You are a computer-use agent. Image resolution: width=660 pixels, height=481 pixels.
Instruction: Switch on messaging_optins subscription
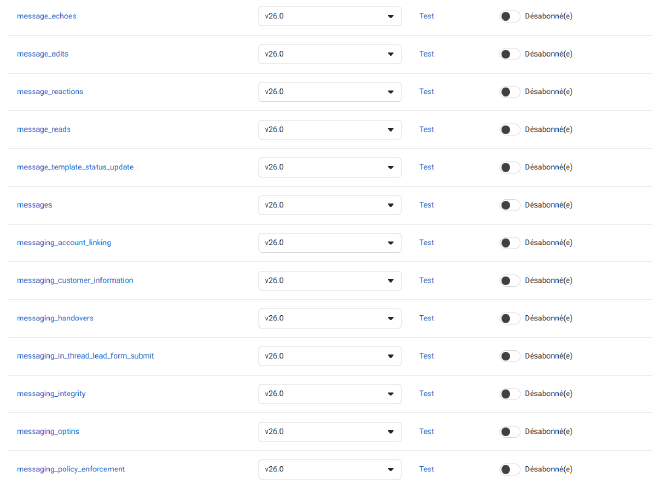point(510,432)
